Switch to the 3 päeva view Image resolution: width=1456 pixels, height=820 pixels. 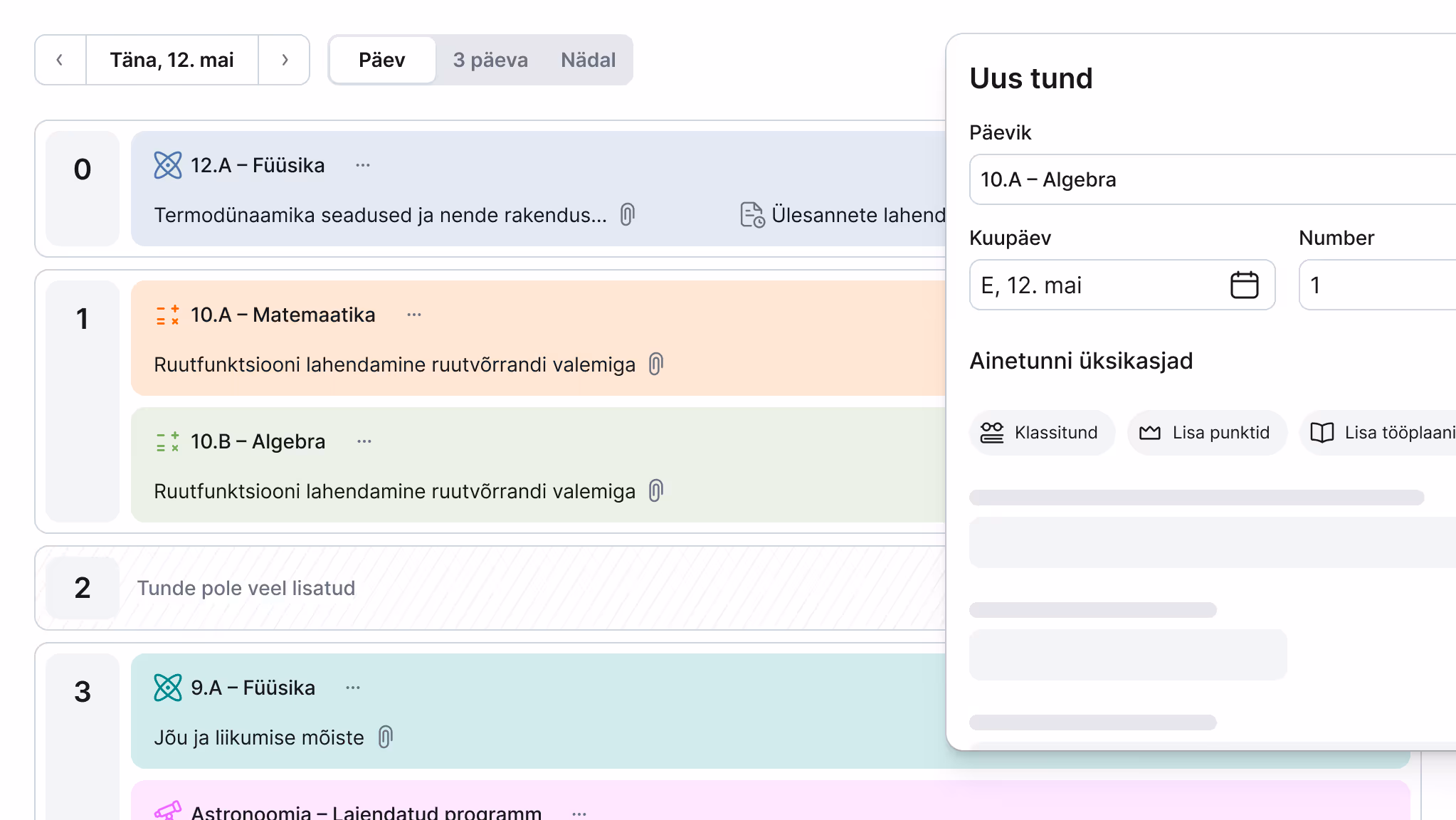click(490, 60)
